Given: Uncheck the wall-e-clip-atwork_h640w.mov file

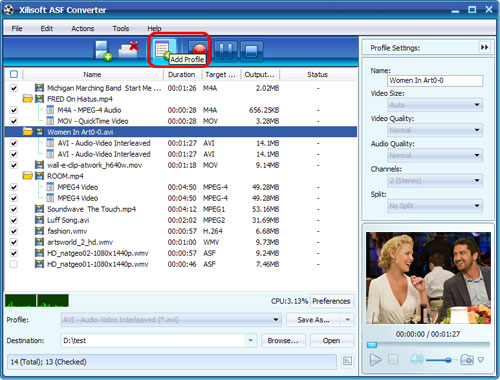Looking at the screenshot, I should (14, 165).
